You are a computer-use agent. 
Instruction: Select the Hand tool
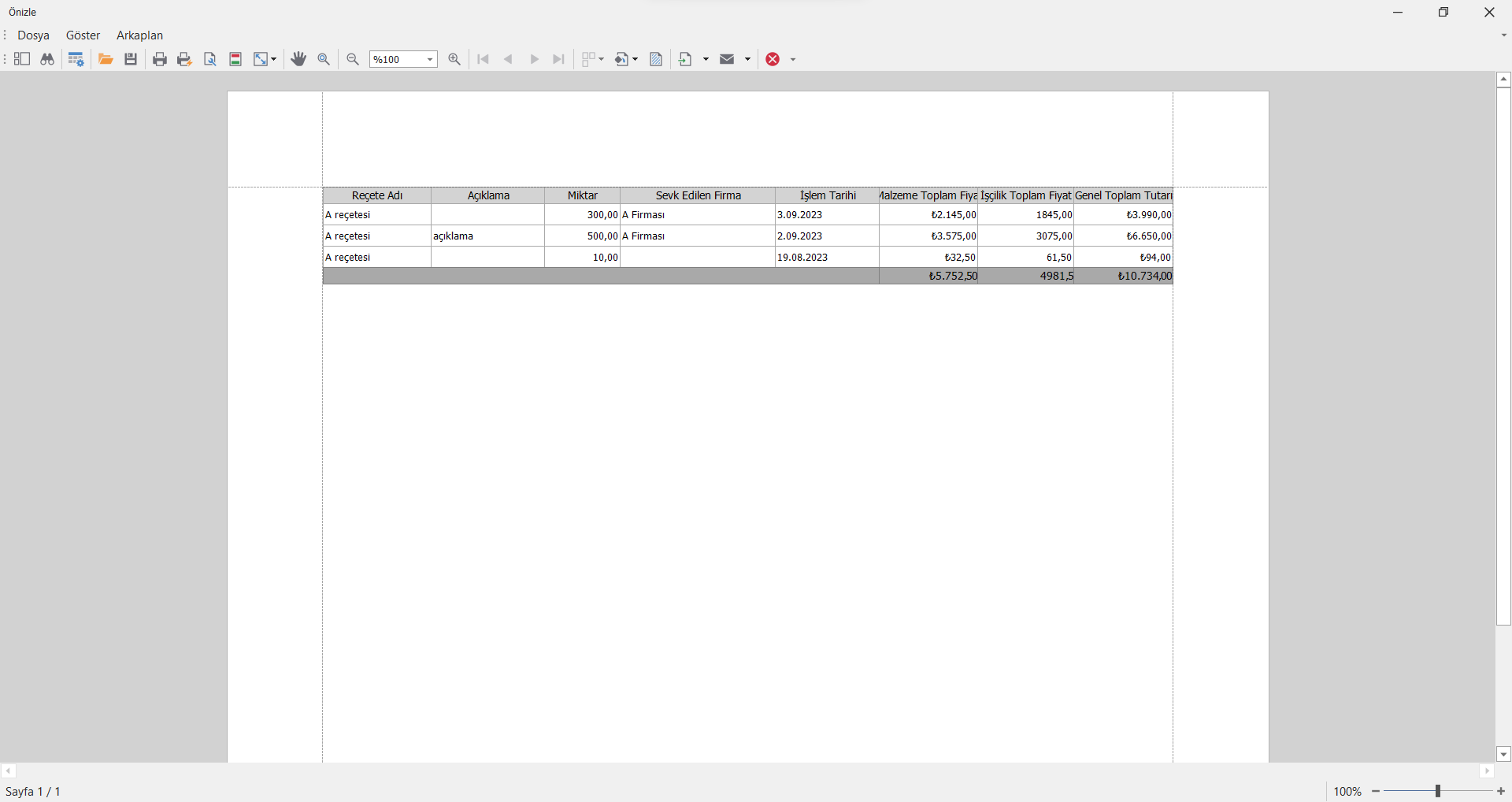[x=298, y=59]
